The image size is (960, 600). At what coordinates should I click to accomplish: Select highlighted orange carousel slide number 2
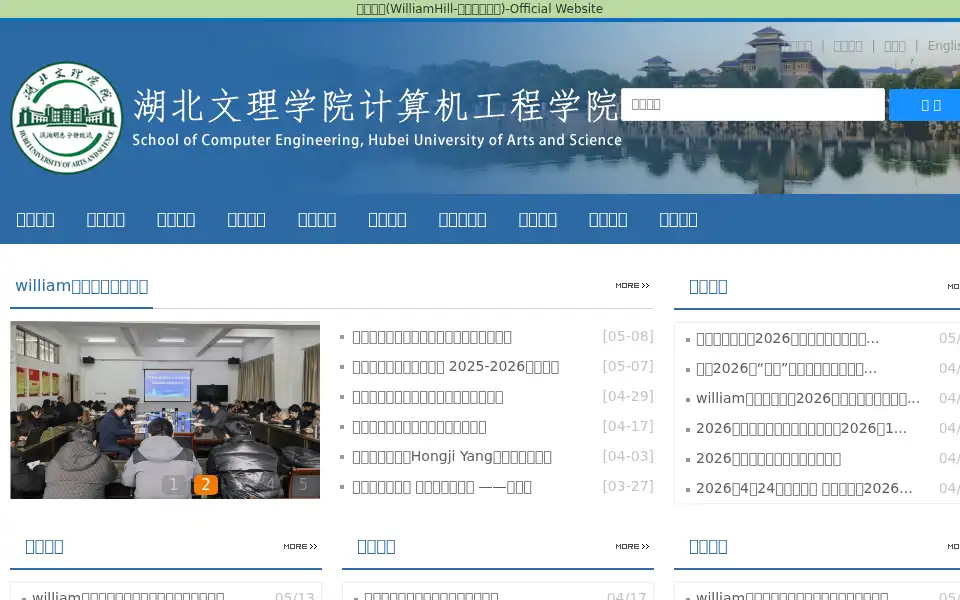point(206,484)
